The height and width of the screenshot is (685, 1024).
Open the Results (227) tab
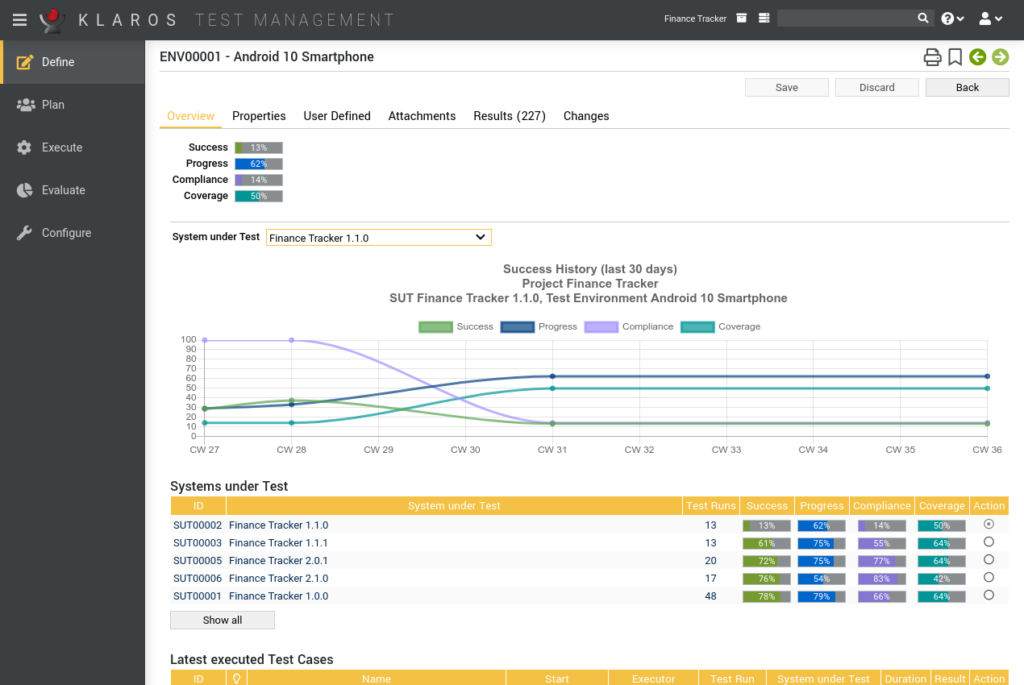click(x=509, y=116)
